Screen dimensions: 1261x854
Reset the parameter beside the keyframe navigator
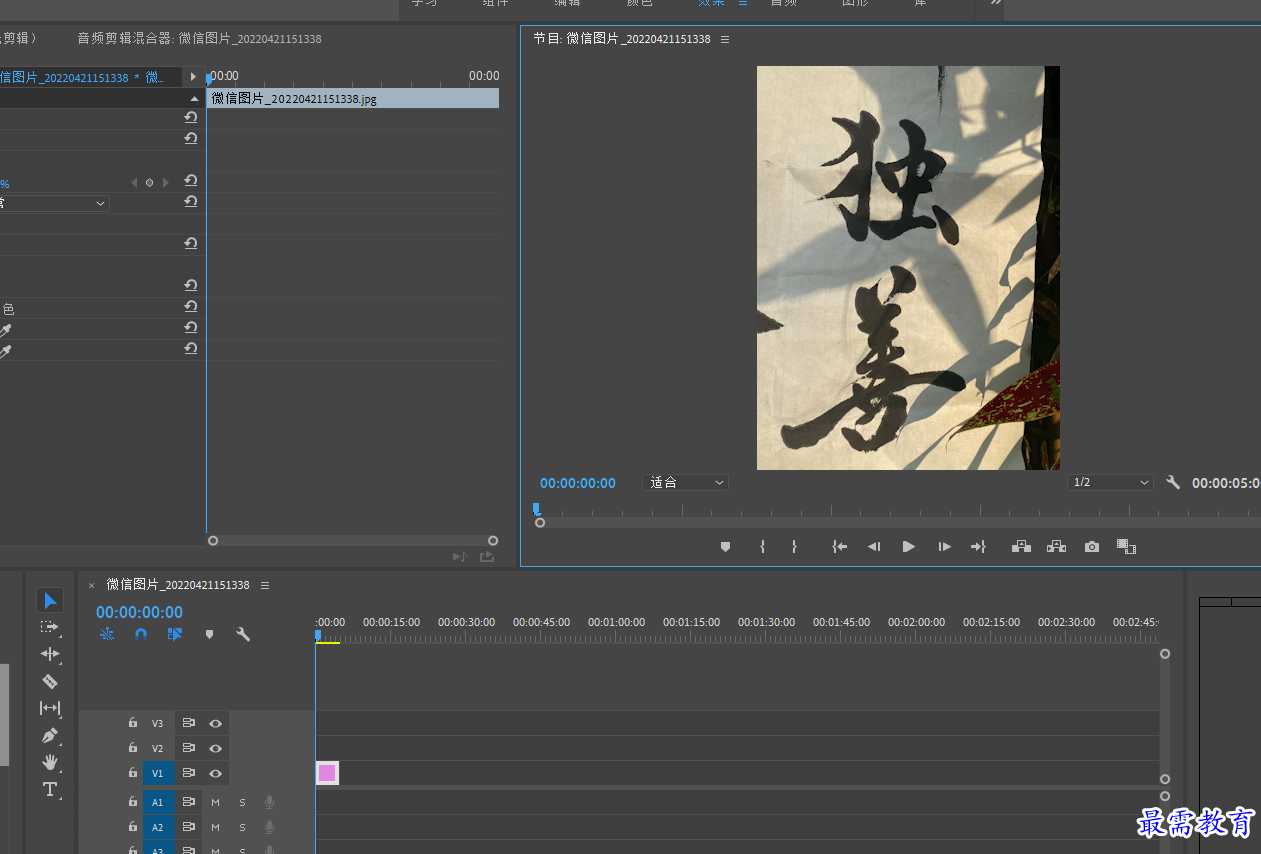click(190, 181)
